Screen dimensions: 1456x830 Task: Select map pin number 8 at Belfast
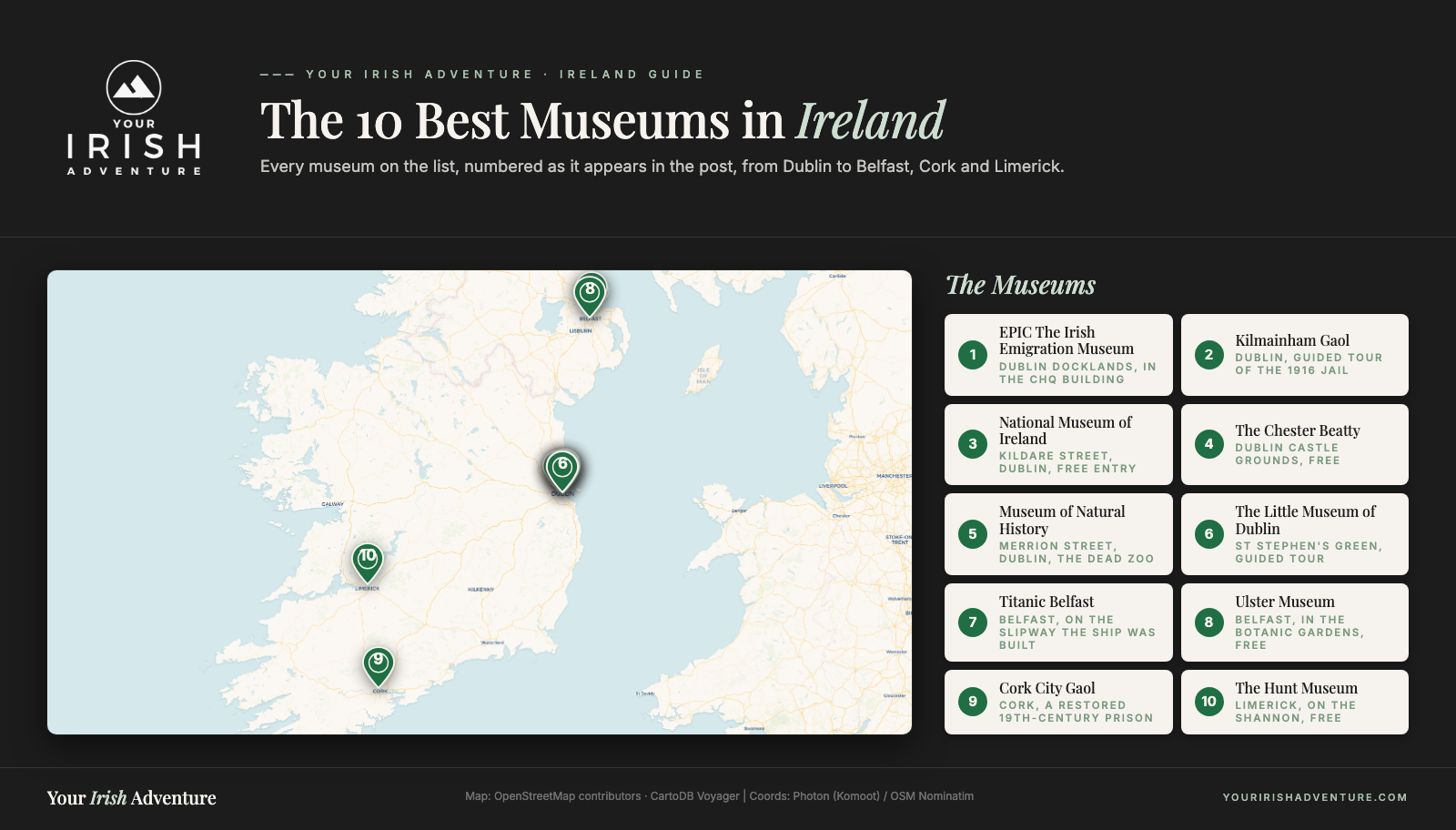(590, 297)
